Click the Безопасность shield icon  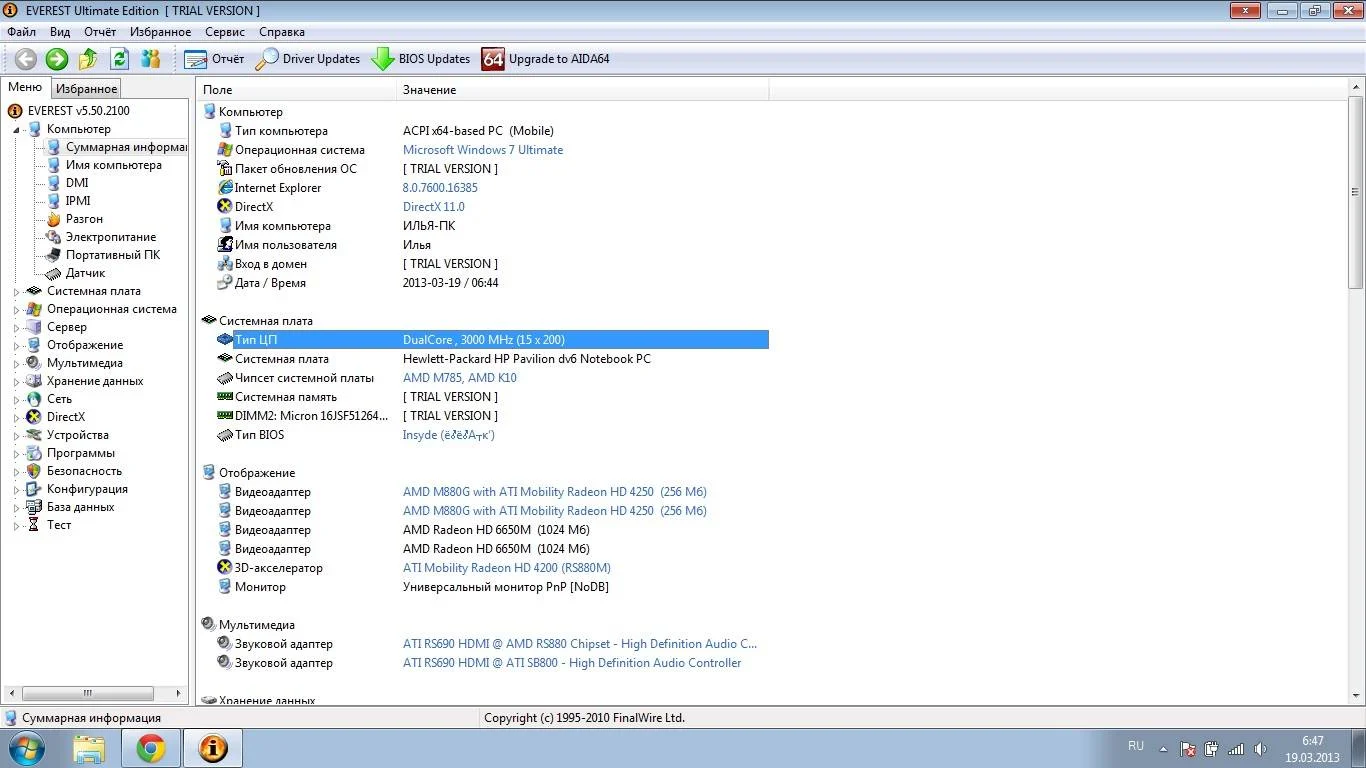point(34,471)
